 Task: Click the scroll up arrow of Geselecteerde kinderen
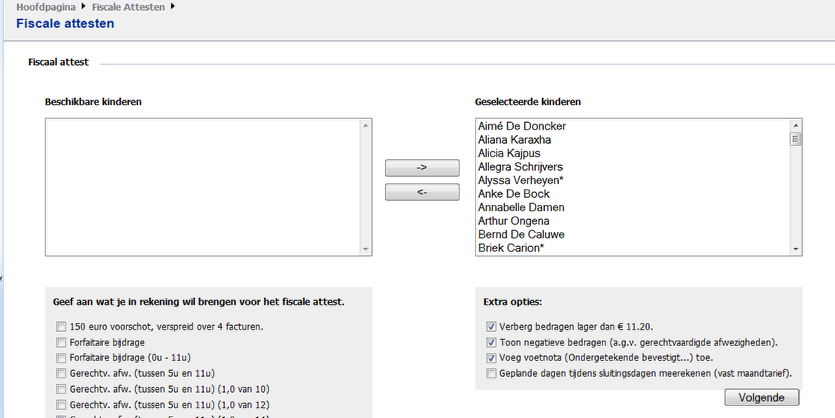796,125
